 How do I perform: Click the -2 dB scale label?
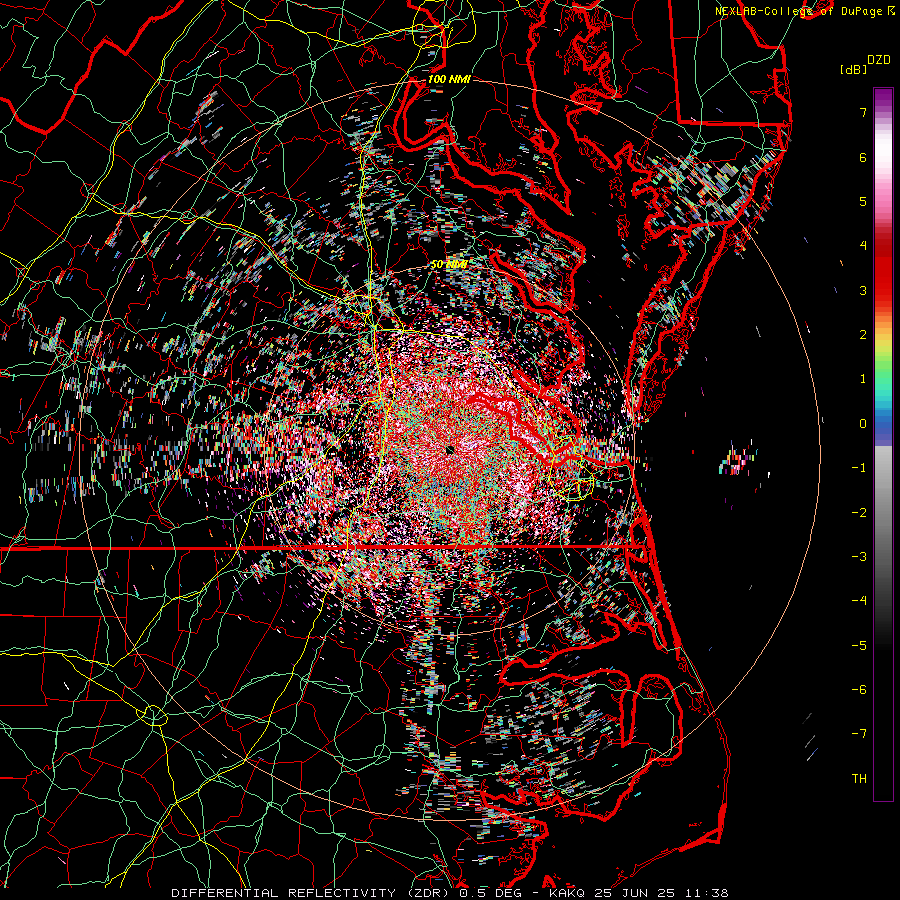(859, 512)
